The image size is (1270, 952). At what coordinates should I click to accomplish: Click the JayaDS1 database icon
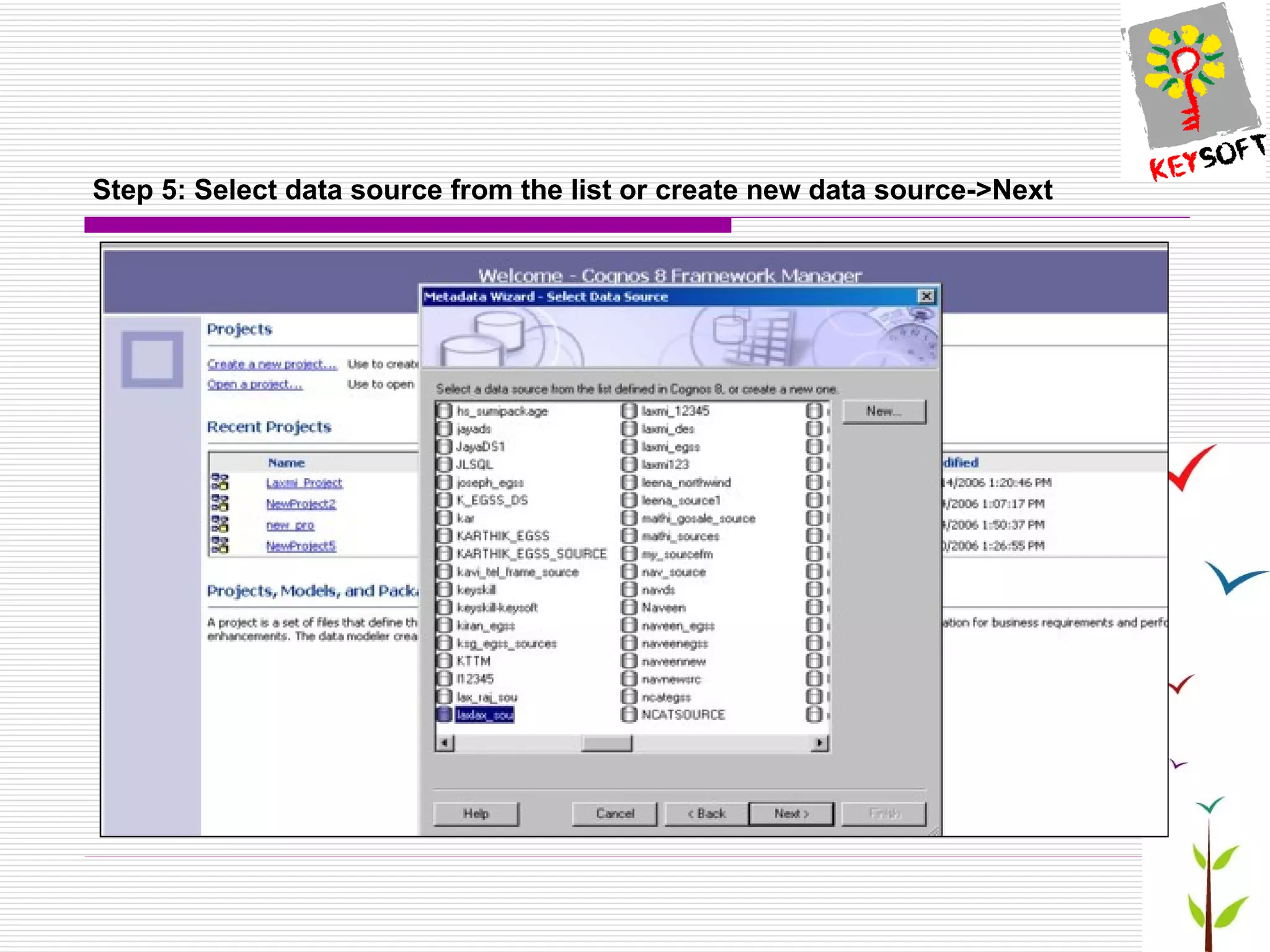pos(444,446)
